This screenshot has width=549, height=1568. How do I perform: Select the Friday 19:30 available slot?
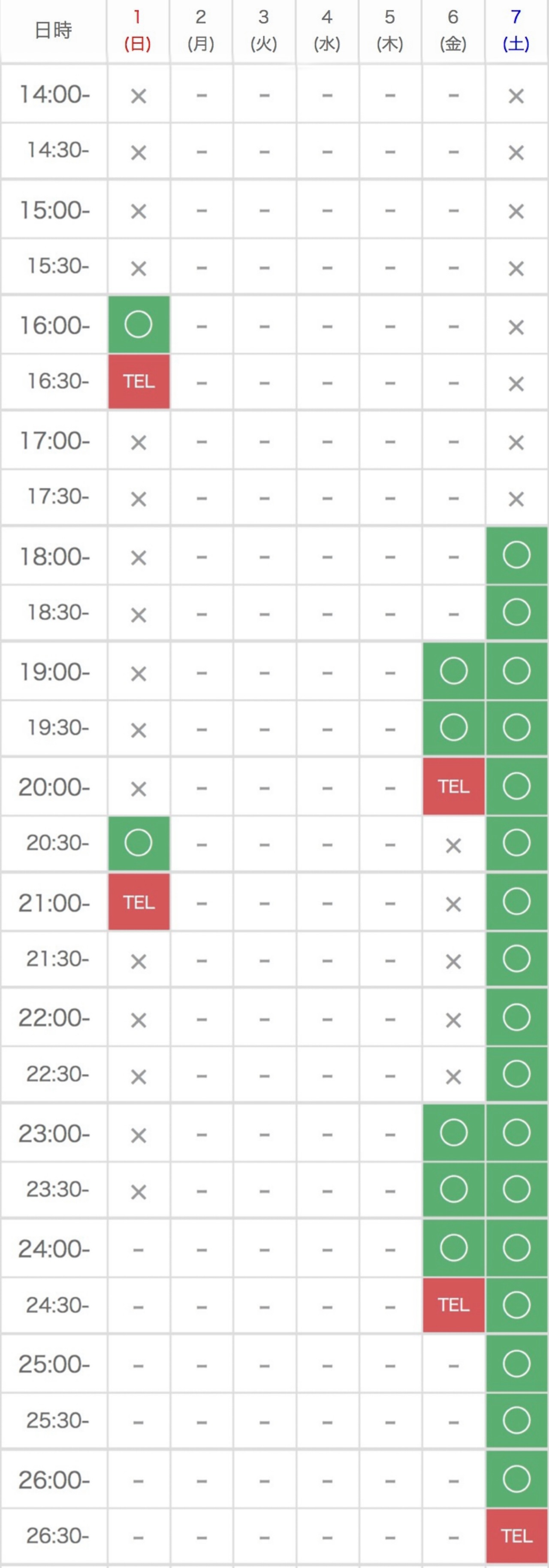[453, 727]
